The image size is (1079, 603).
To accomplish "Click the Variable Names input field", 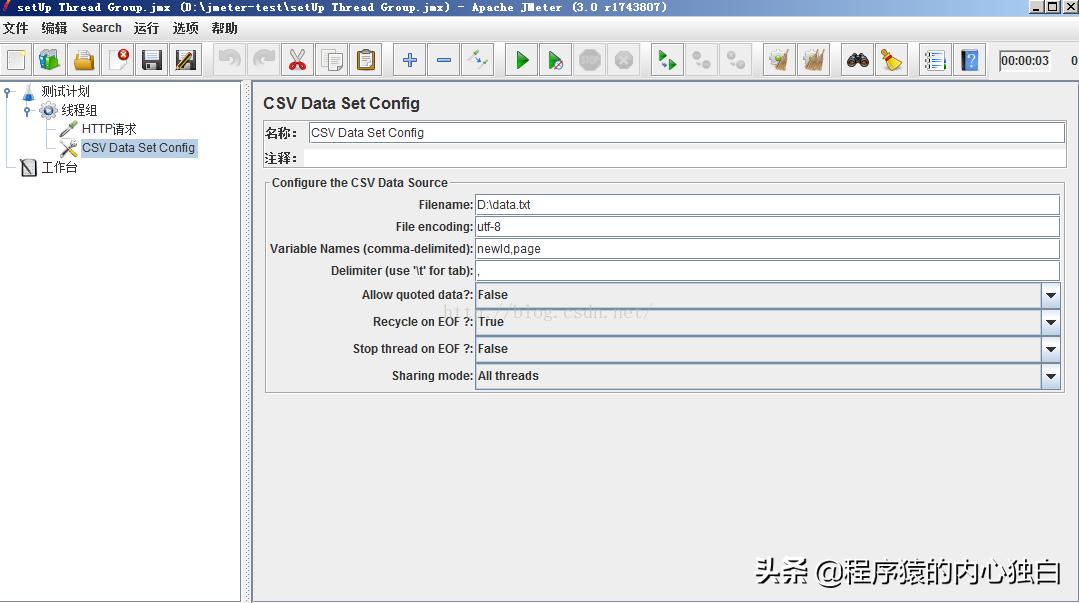I will (766, 249).
